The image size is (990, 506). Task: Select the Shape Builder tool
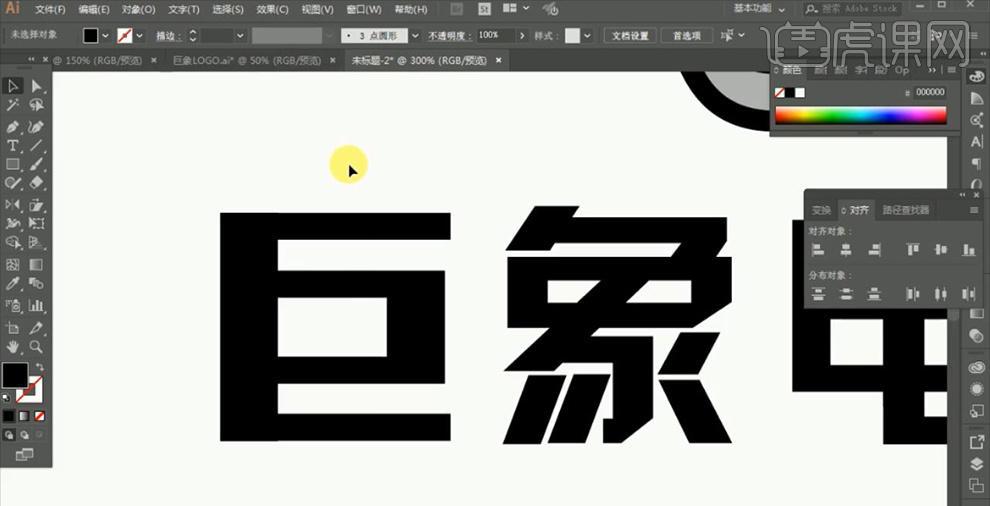coord(12,243)
